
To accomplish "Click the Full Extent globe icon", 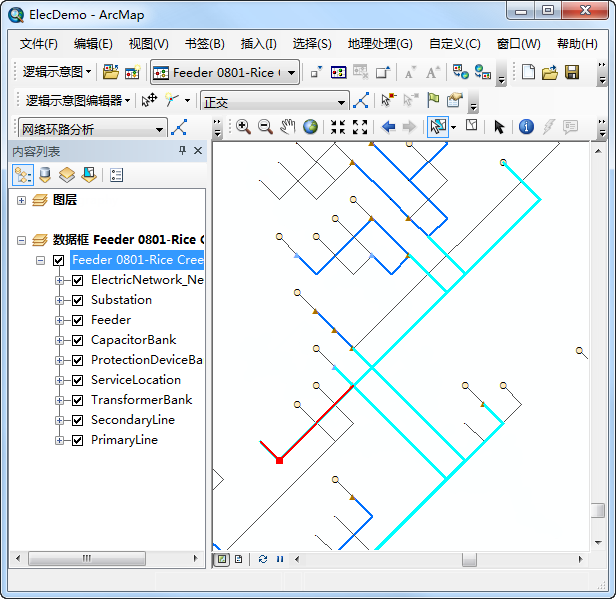I will 311,127.
